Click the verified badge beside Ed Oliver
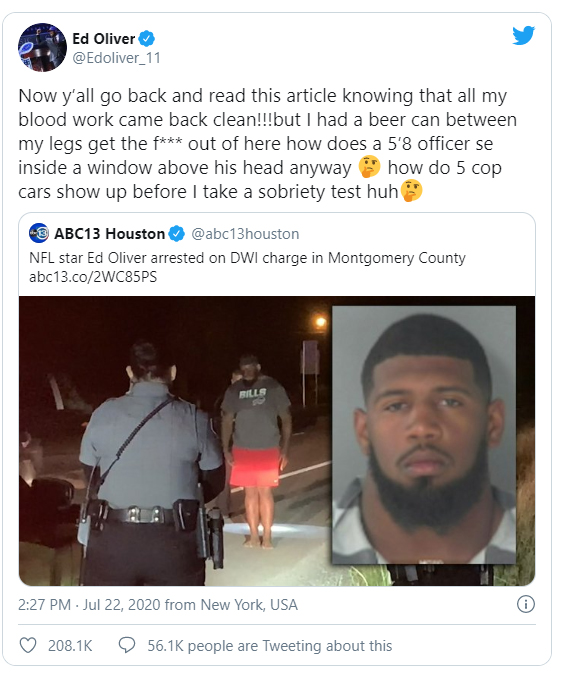This screenshot has width=570, height=684. pyautogui.click(x=147, y=39)
